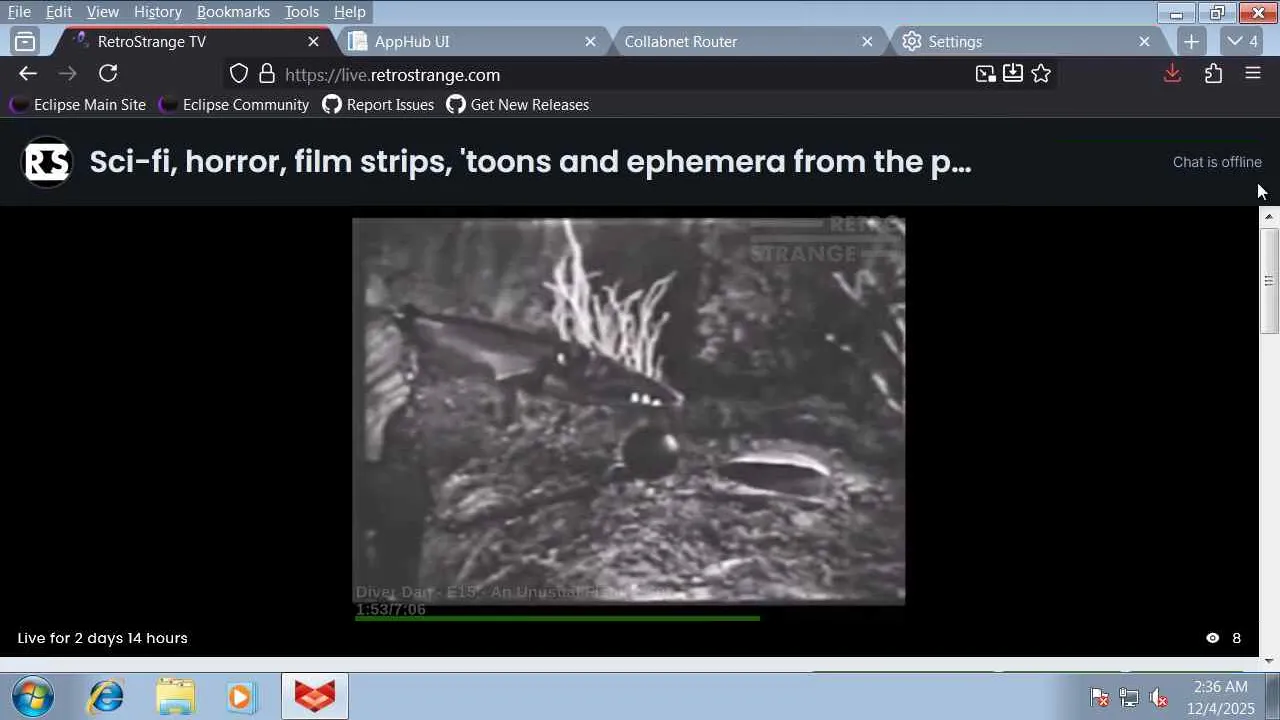Click the page vertical scrollbar thumb
The width and height of the screenshot is (1280, 720).
tap(1269, 280)
